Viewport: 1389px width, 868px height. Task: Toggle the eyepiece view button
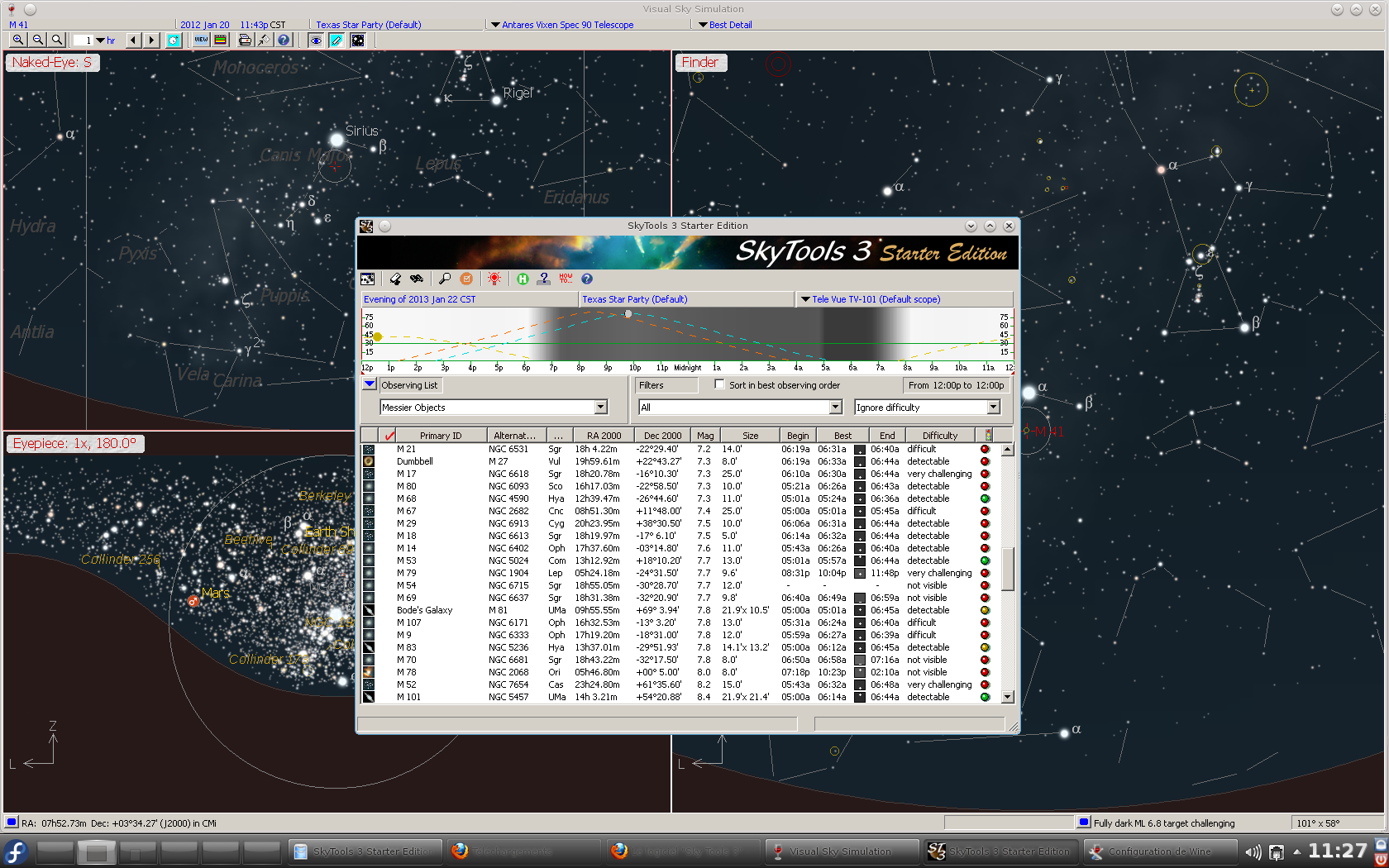pyautogui.click(x=357, y=40)
